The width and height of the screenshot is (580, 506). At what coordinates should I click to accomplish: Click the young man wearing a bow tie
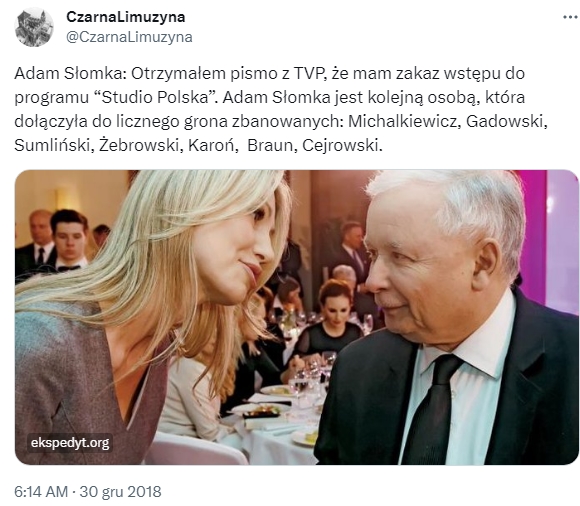(69, 240)
